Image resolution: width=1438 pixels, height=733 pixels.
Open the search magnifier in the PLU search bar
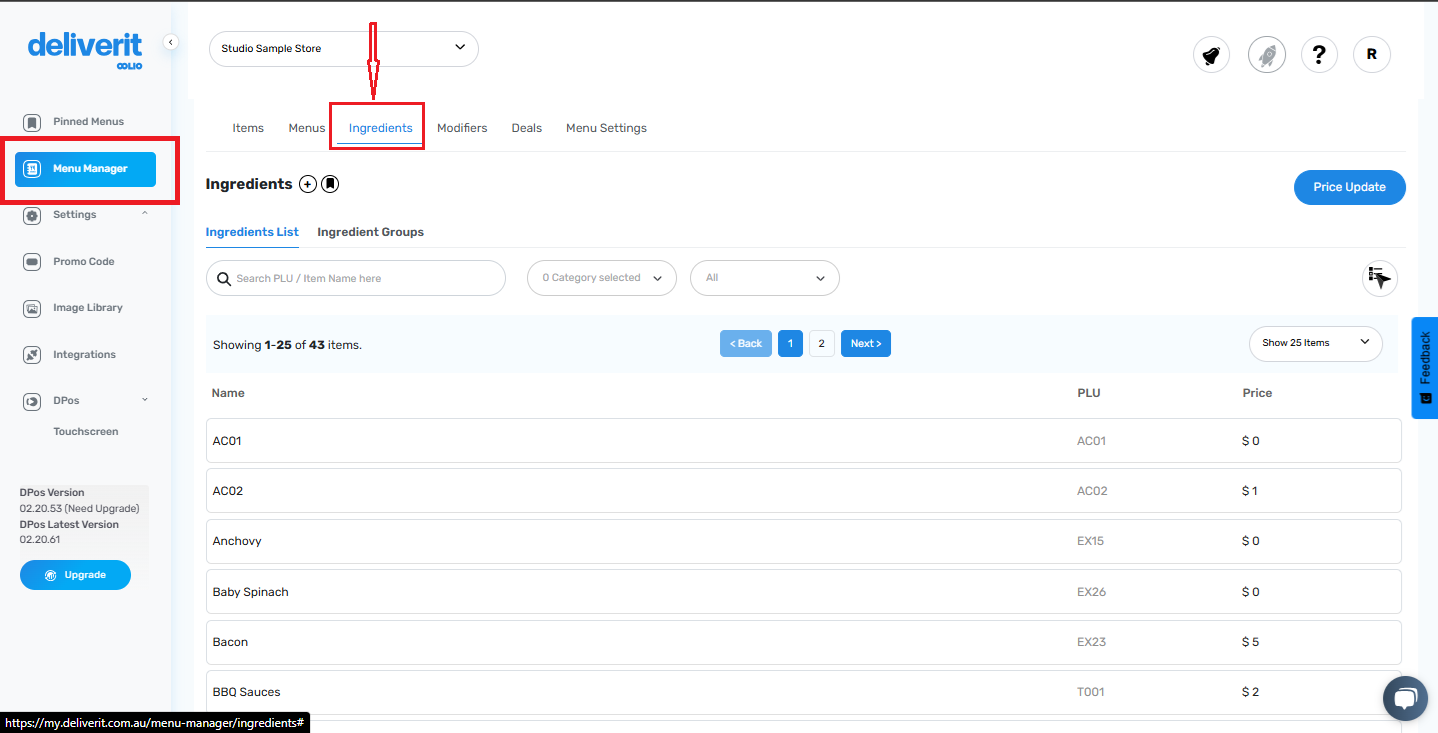click(224, 278)
